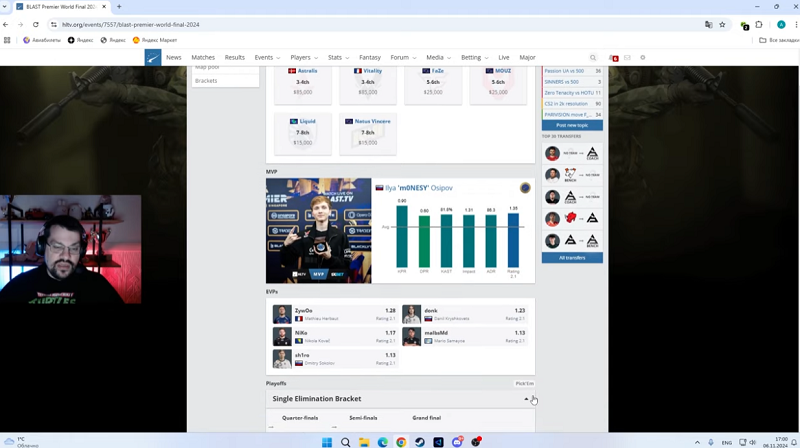Reload the page in the browser
This screenshot has height=448, width=800.
pos(36,24)
